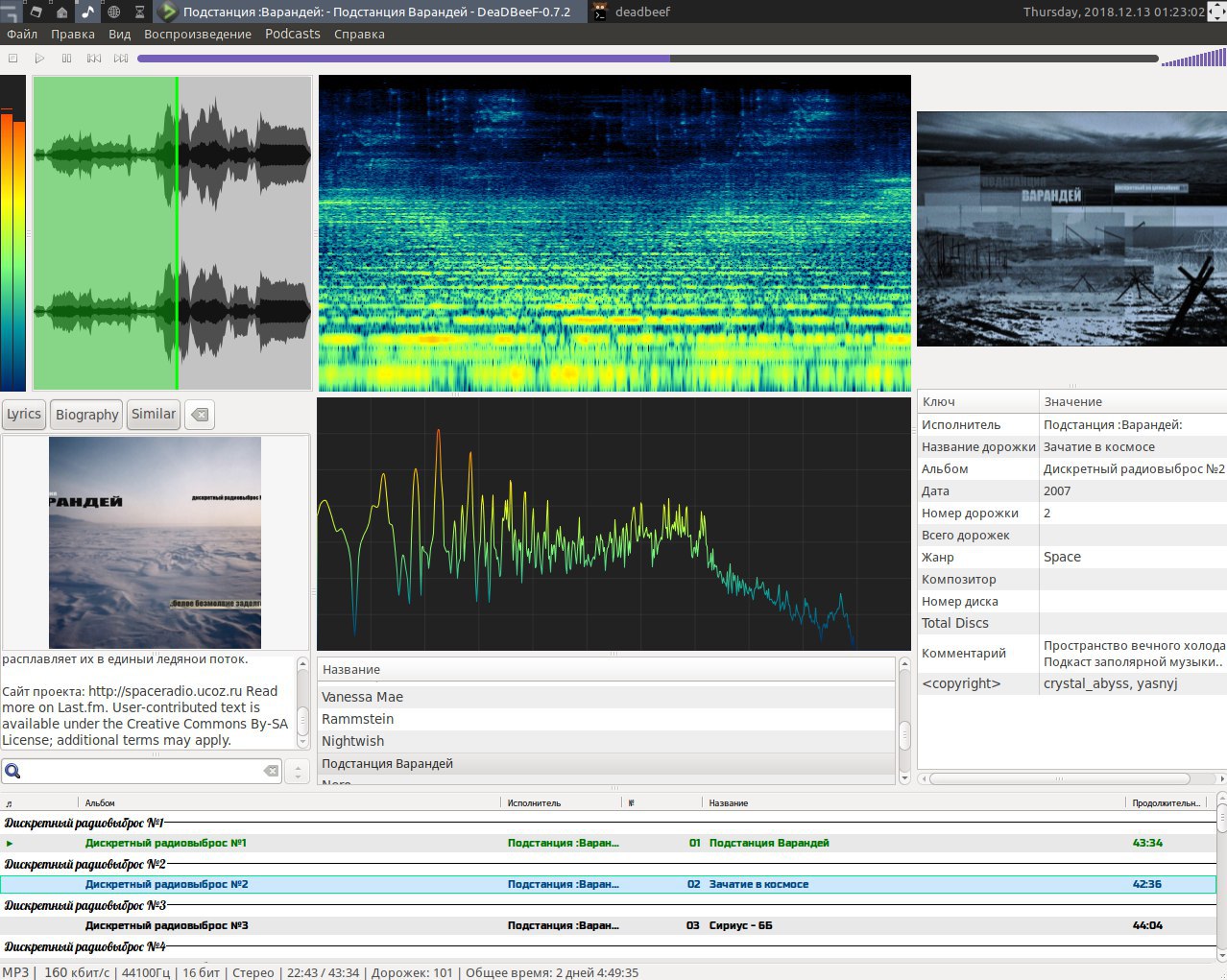Viewport: 1227px width, 980px height.
Task: Click the artist list vertical scrollbar
Action: (x=903, y=737)
